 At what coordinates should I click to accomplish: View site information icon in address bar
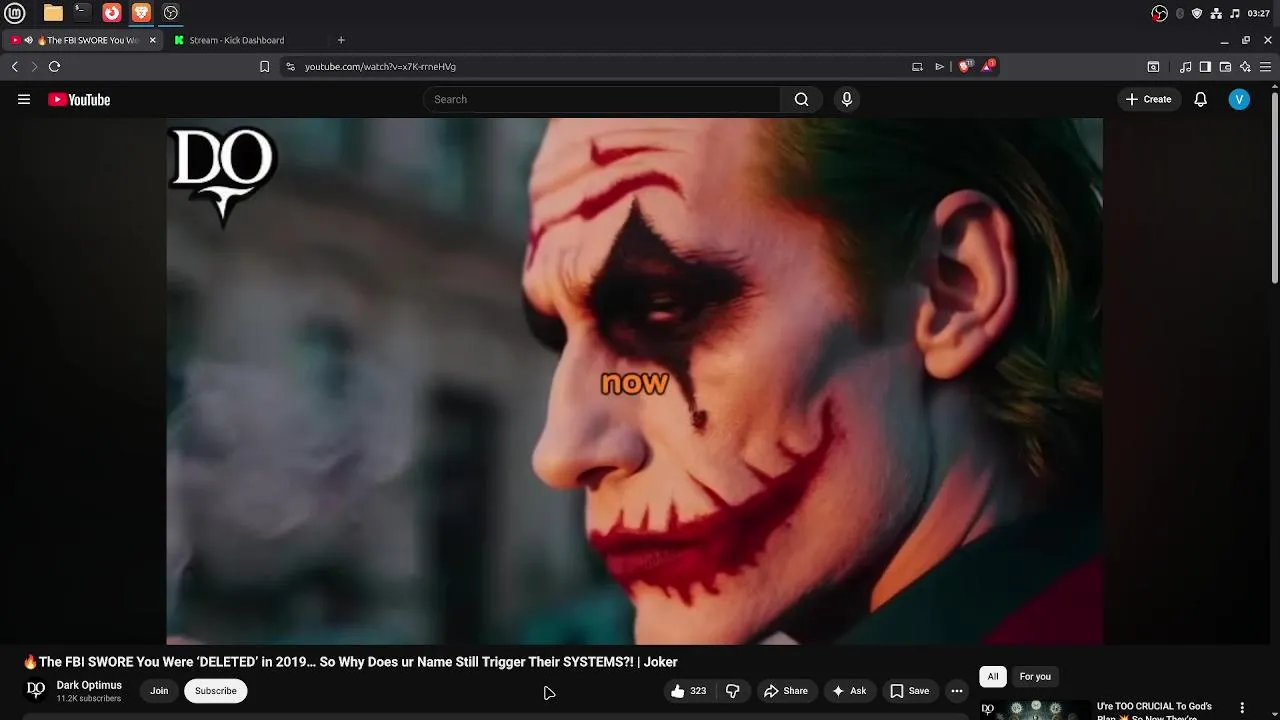(x=290, y=67)
